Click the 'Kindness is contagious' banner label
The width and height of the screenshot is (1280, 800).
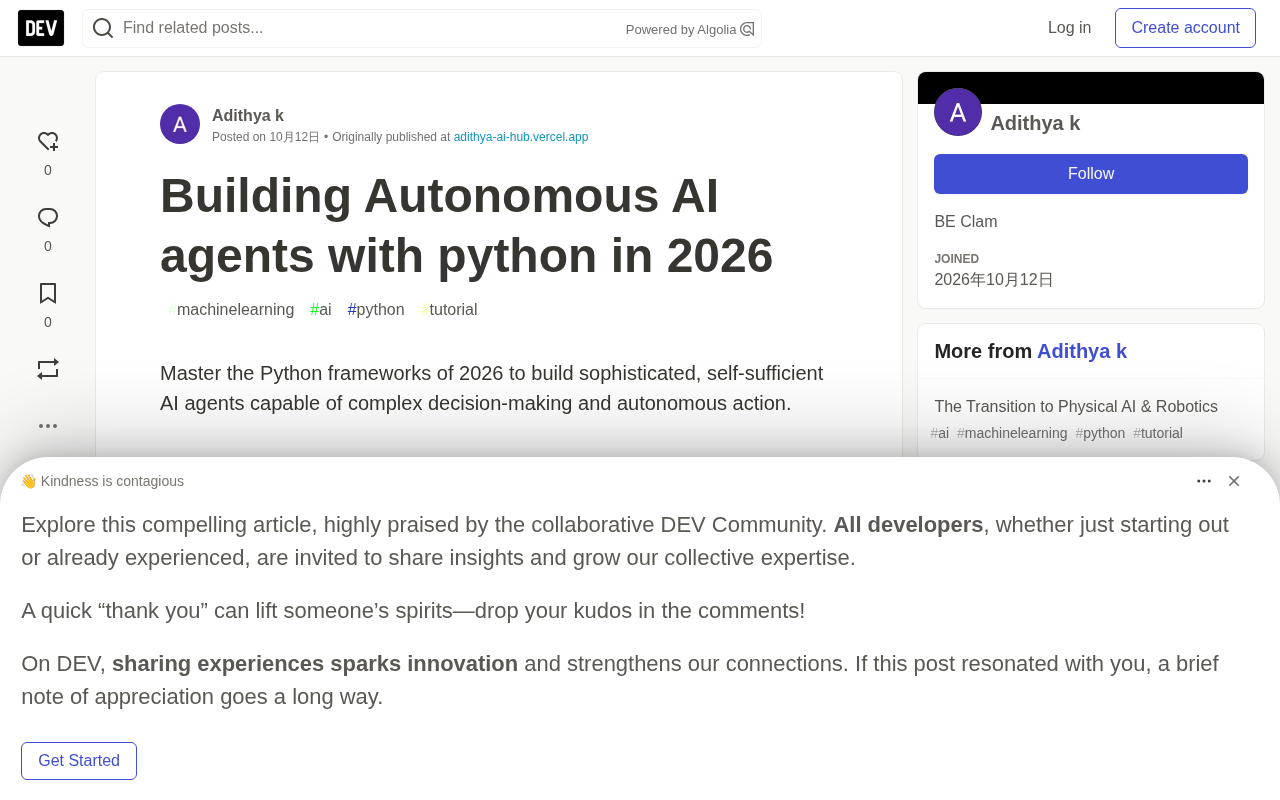point(102,481)
